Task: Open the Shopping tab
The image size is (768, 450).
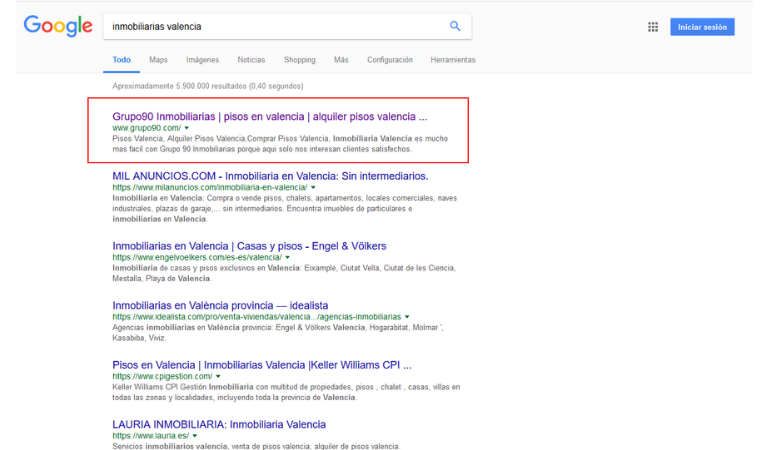Action: [300, 60]
